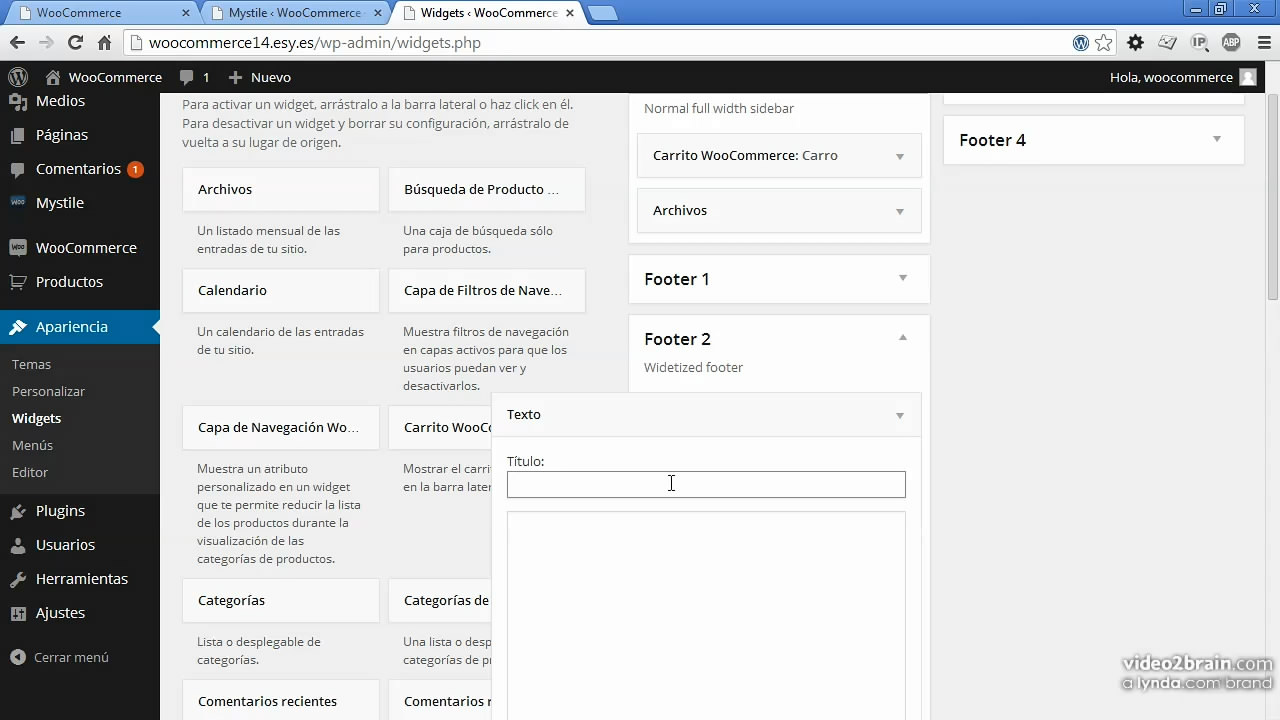Viewport: 1280px width, 720px height.
Task: Click the browser address bar URL
Action: click(315, 43)
